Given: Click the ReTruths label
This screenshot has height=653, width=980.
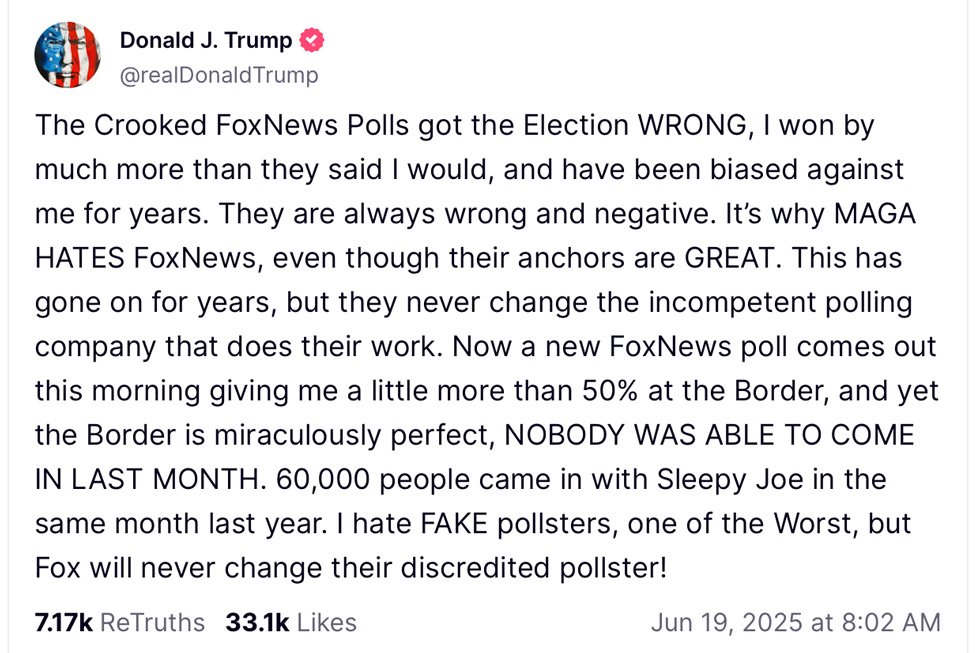Looking at the screenshot, I should point(152,622).
